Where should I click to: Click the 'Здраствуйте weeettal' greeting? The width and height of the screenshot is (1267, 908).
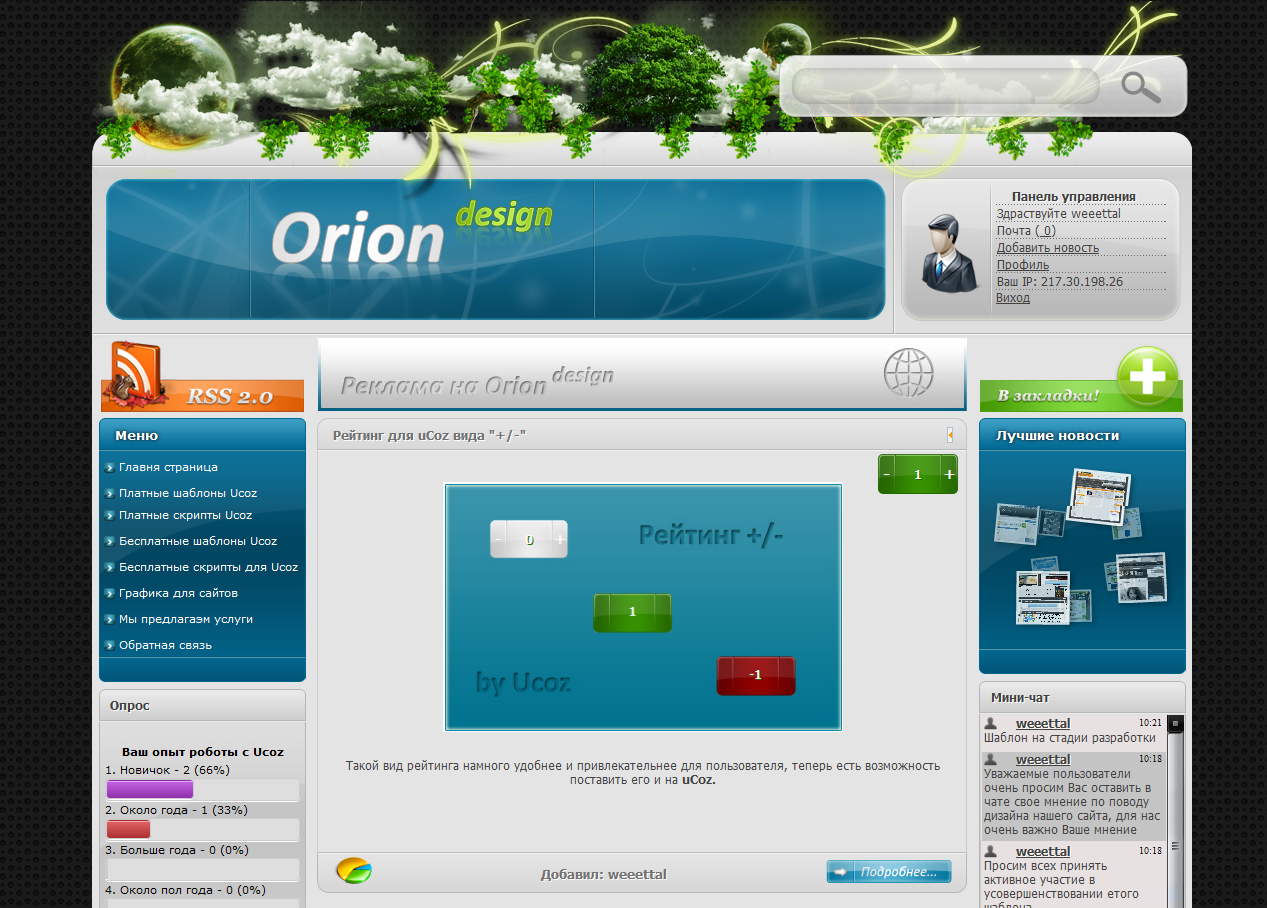click(x=1059, y=214)
